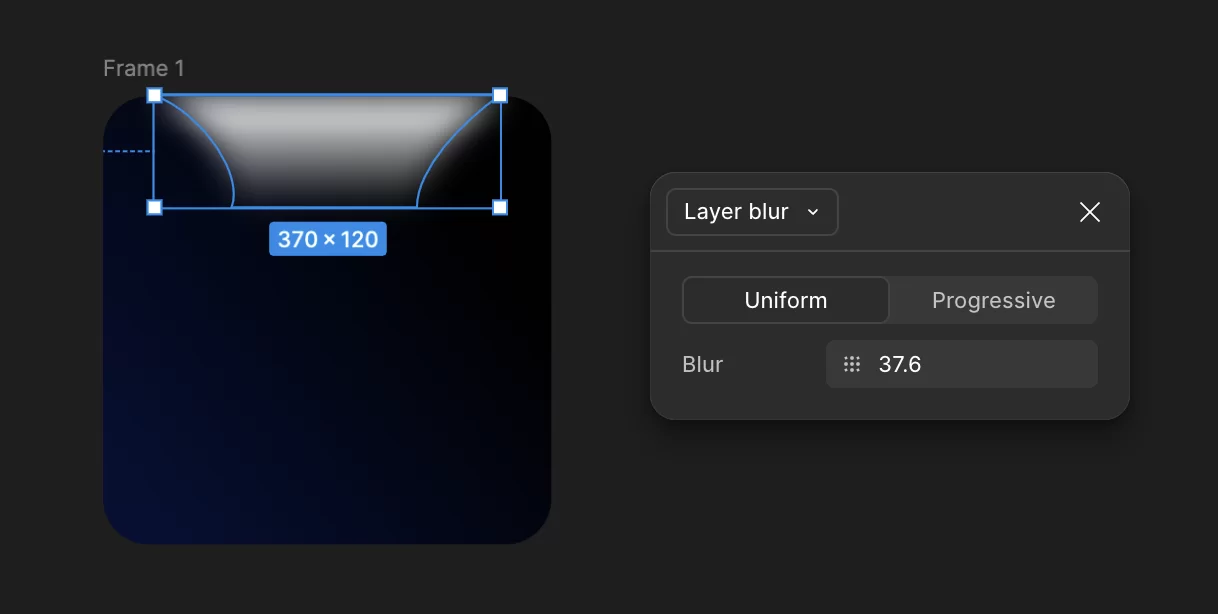Click the bottom-right selection handle
The image size is (1218, 614).
click(500, 207)
